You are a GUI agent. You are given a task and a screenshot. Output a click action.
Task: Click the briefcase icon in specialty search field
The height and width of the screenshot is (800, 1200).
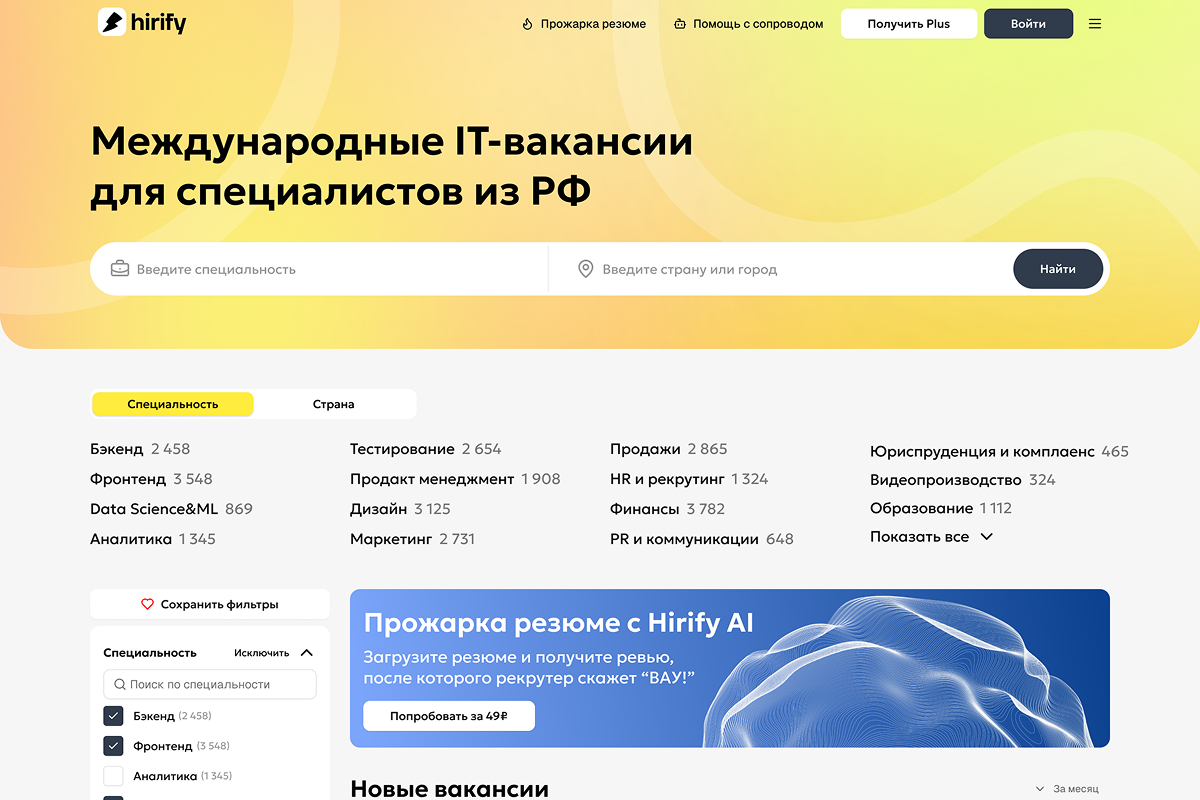click(120, 268)
